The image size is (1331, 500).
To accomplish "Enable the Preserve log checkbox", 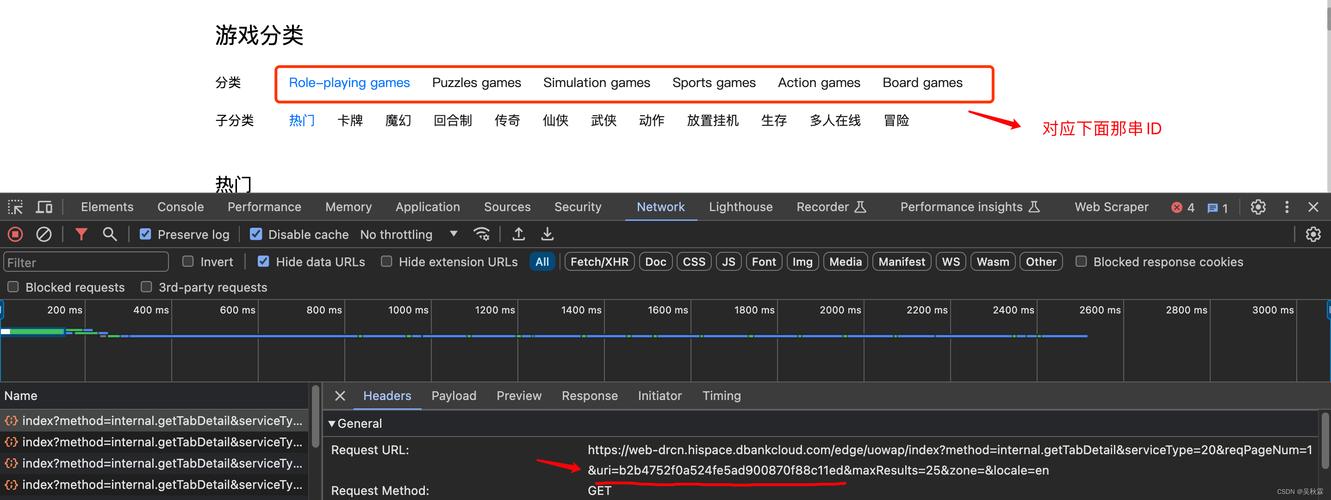I will coord(146,234).
